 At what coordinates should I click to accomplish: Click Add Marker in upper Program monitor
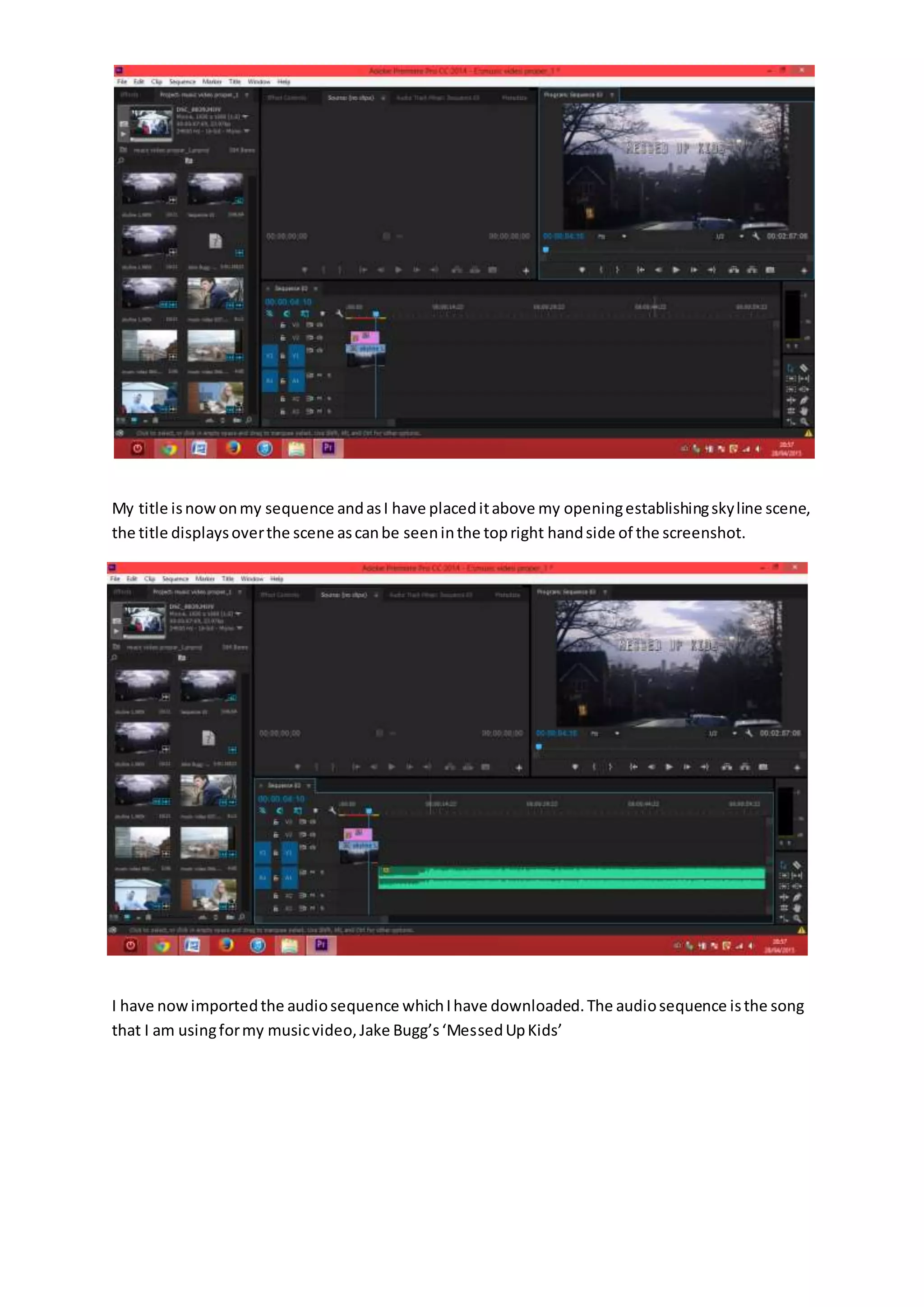[582, 270]
